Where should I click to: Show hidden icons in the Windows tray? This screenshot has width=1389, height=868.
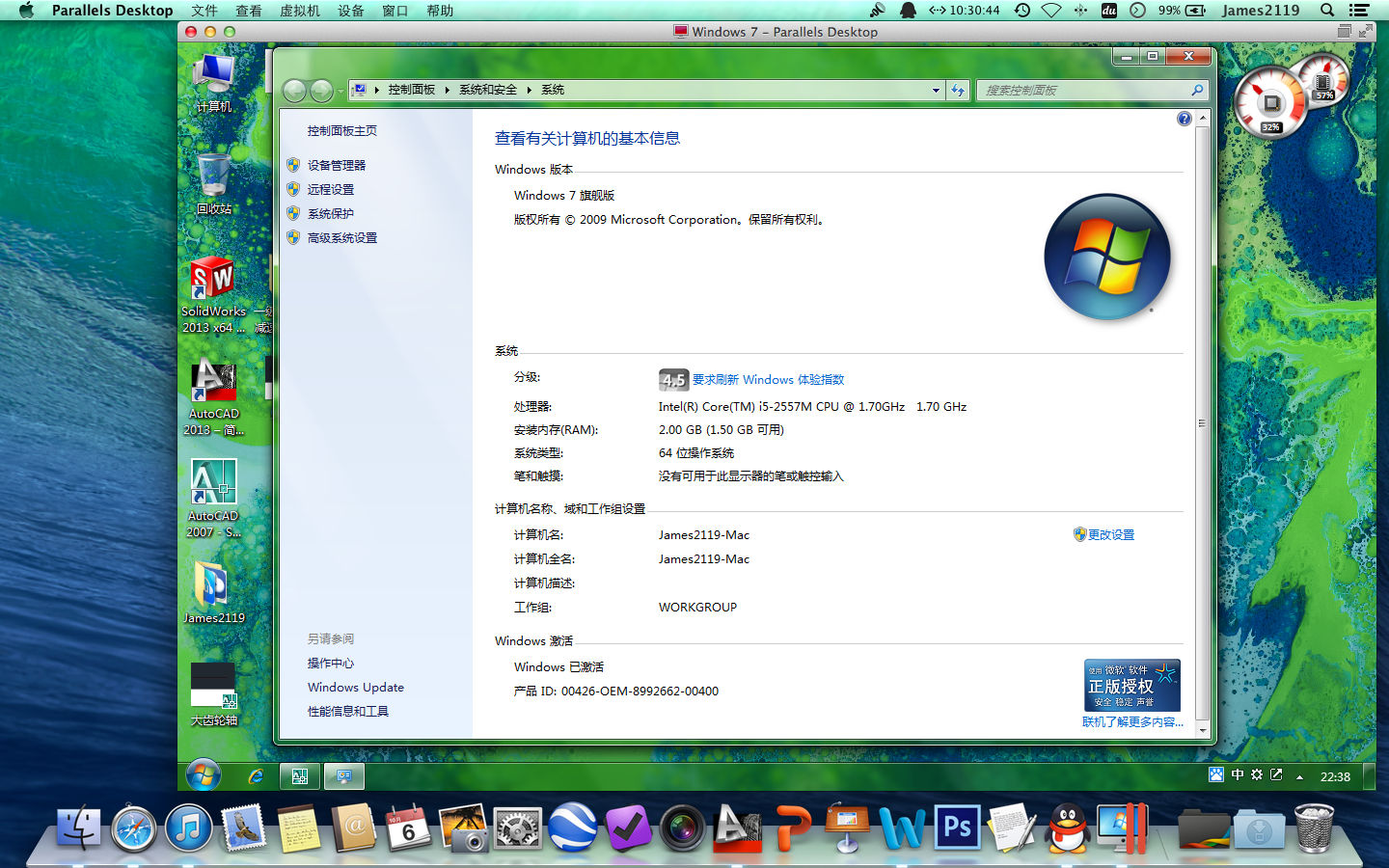tap(1299, 776)
